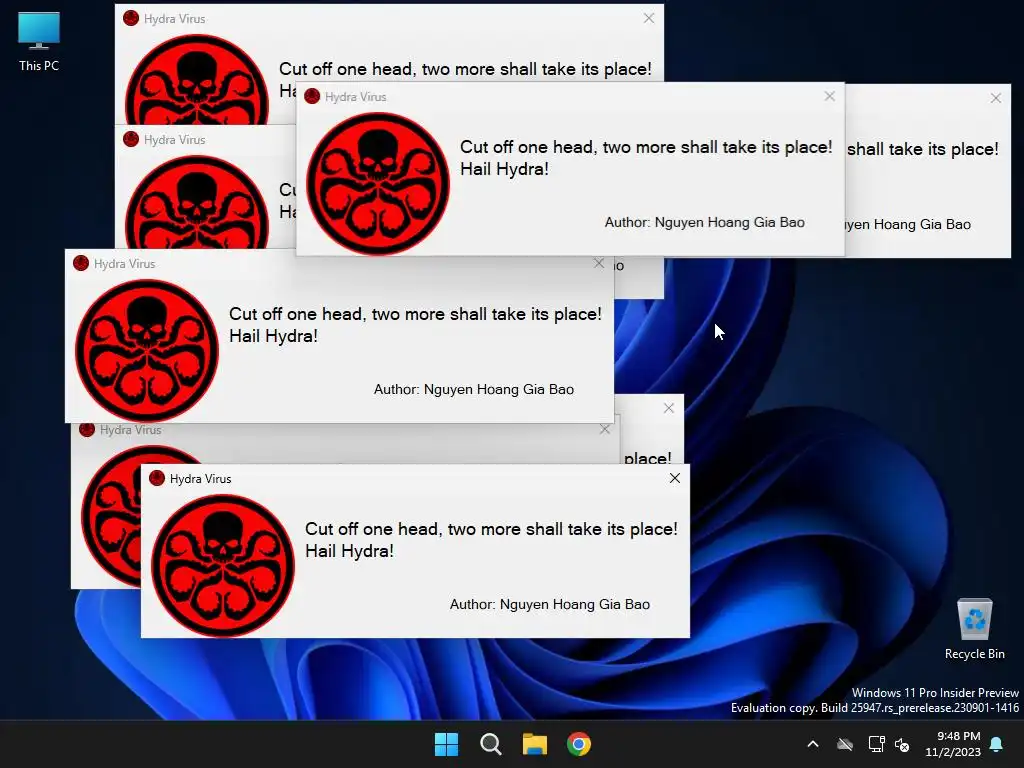Click the 'Hail Hydra!' message in the active window
This screenshot has width=1024, height=768.
349,551
